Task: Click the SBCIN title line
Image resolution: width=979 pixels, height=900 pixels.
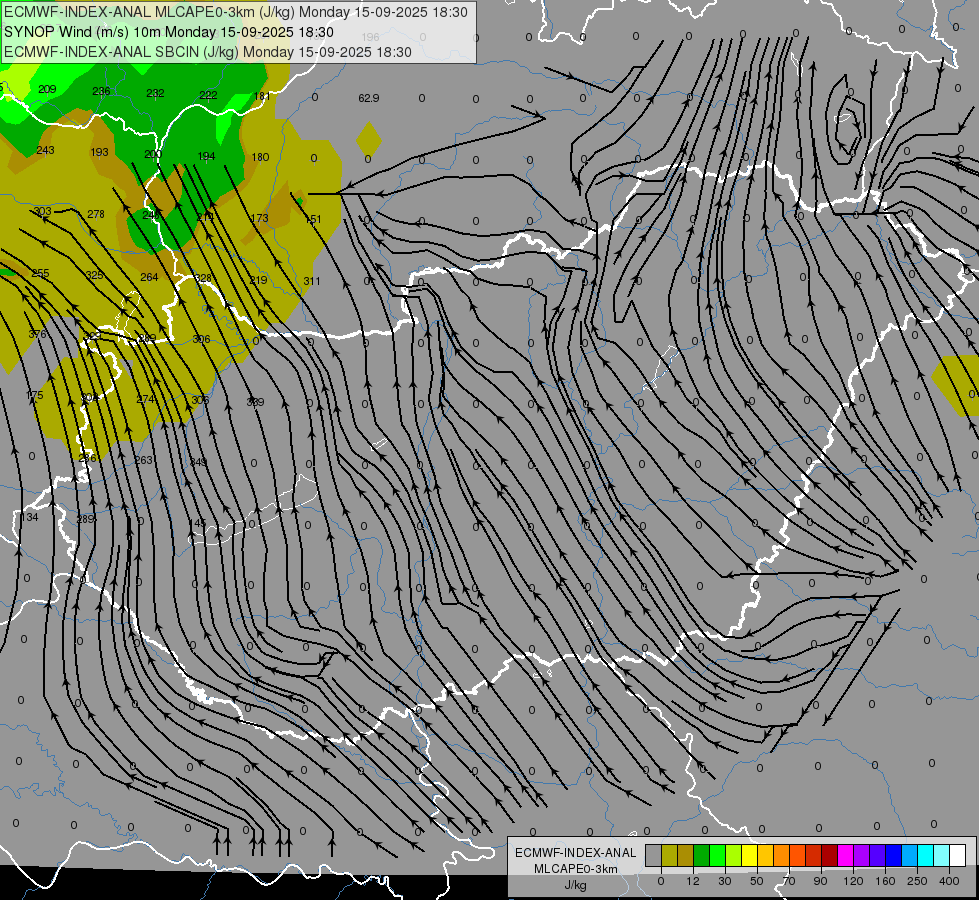Action: coord(208,52)
